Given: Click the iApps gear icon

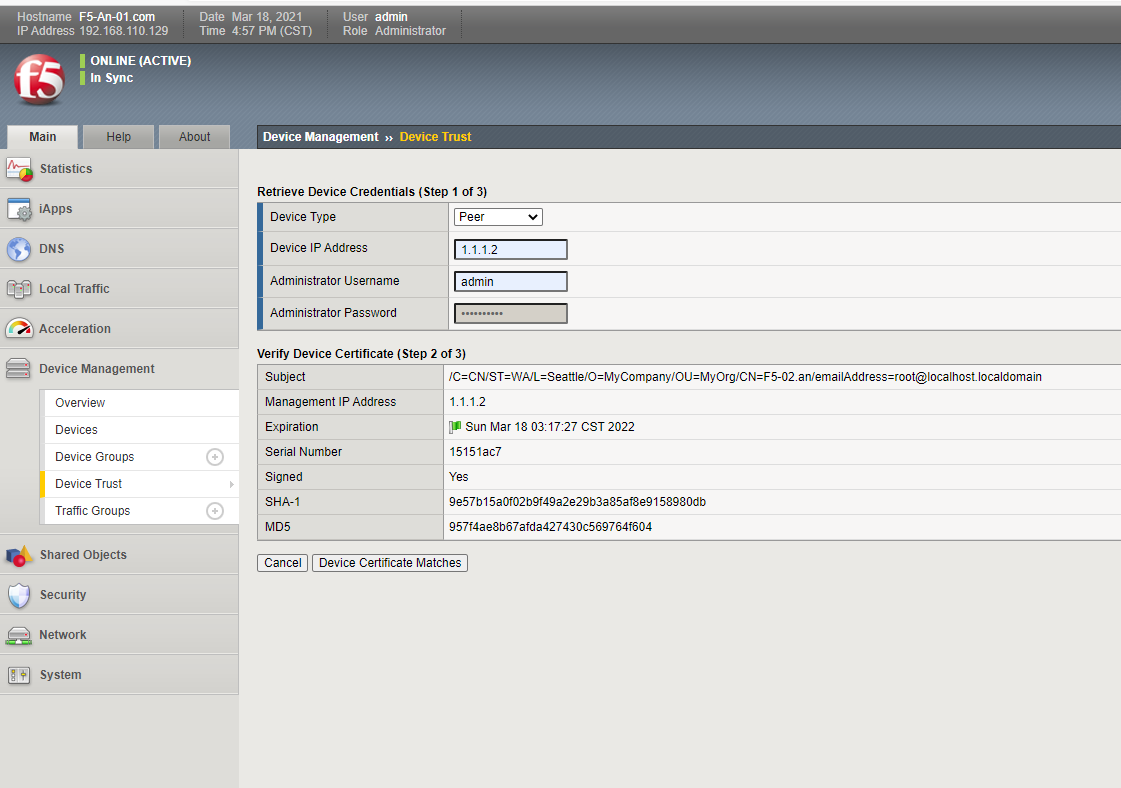Looking at the screenshot, I should (19, 209).
